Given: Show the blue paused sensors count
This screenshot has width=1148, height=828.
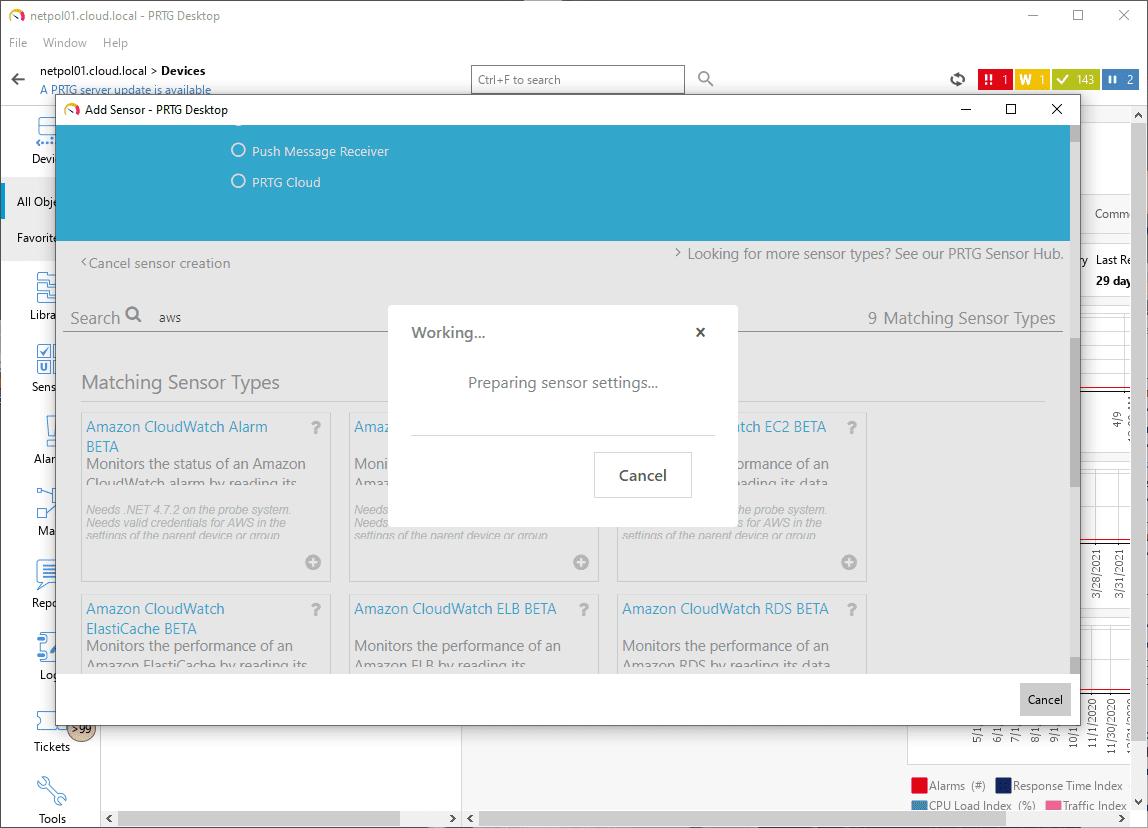Looking at the screenshot, I should point(1120,79).
